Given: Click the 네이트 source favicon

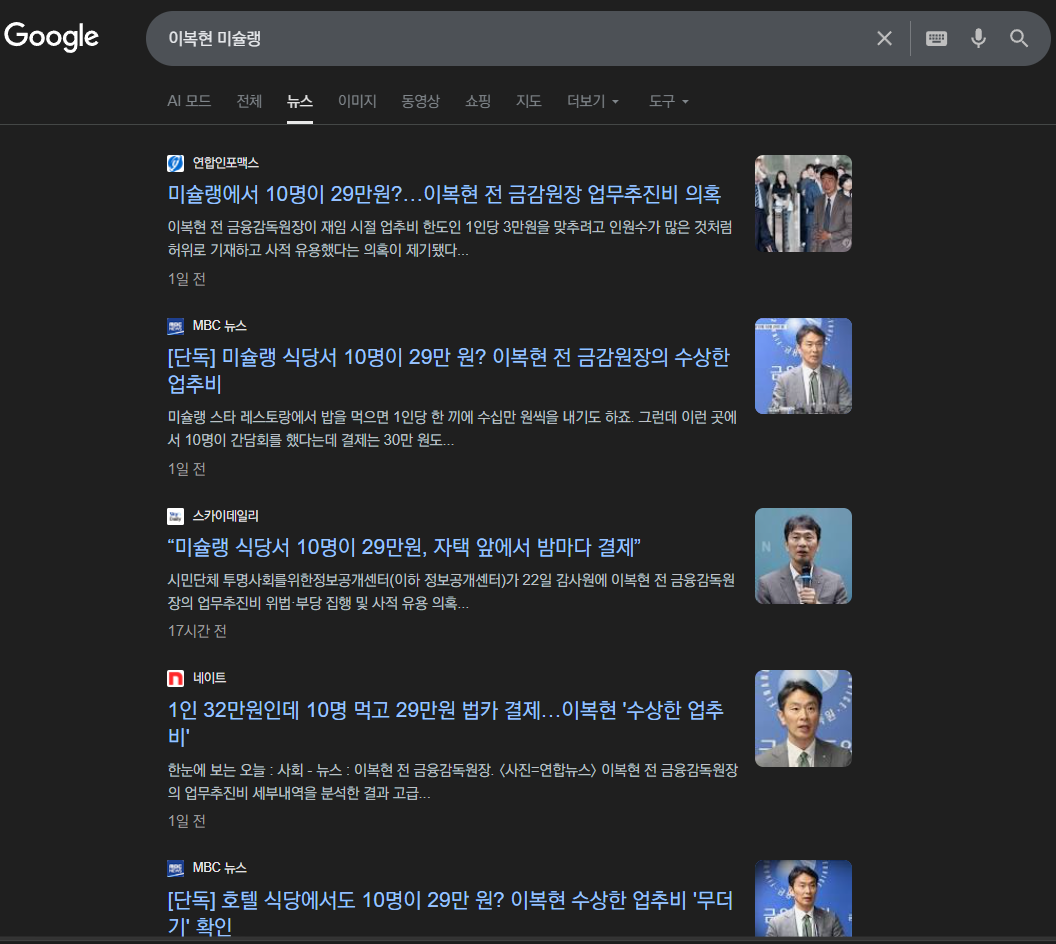Looking at the screenshot, I should click(x=175, y=678).
